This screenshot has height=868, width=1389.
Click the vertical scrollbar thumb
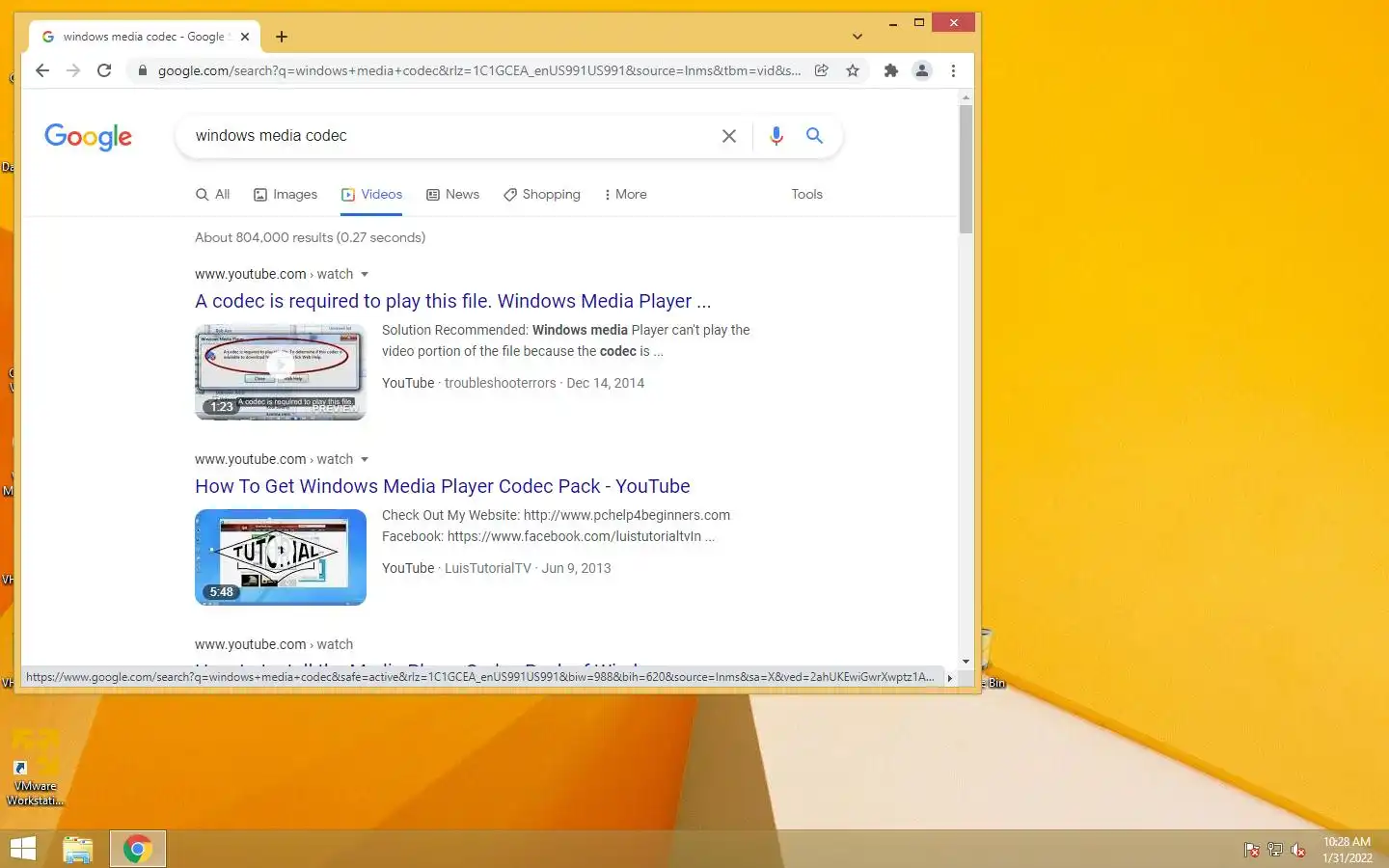tap(966, 169)
